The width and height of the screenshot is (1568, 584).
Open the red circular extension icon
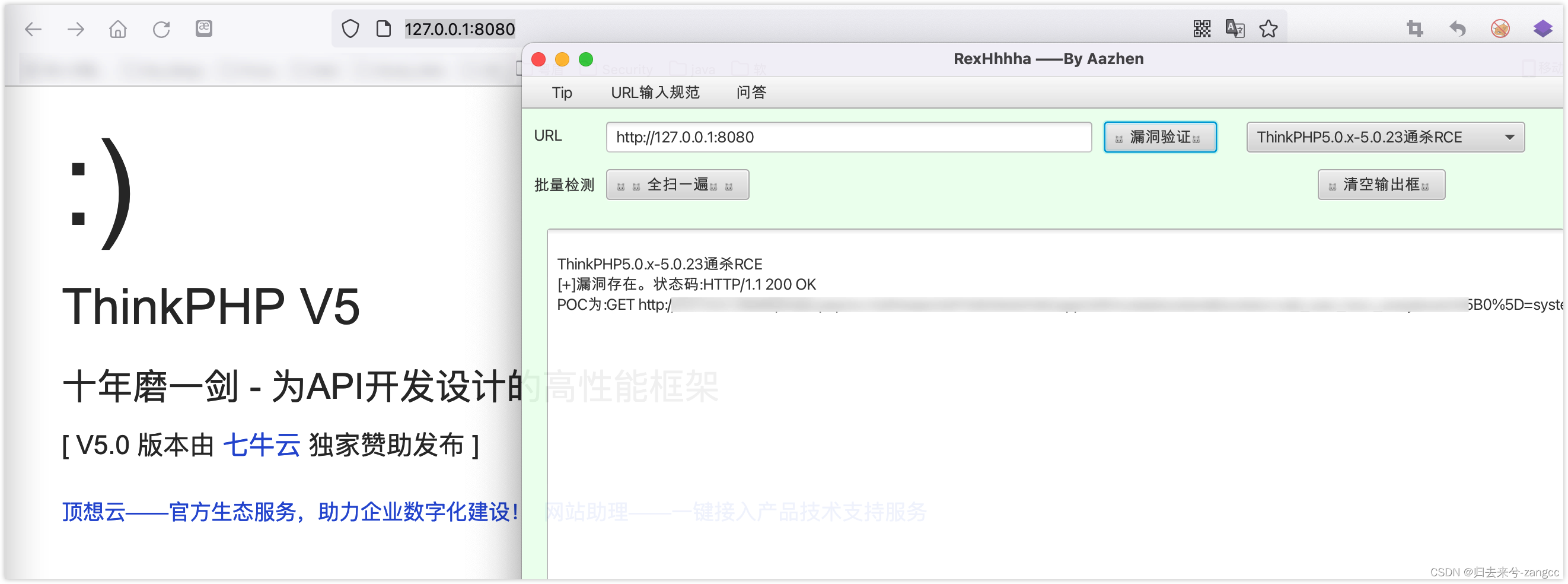point(1500,28)
